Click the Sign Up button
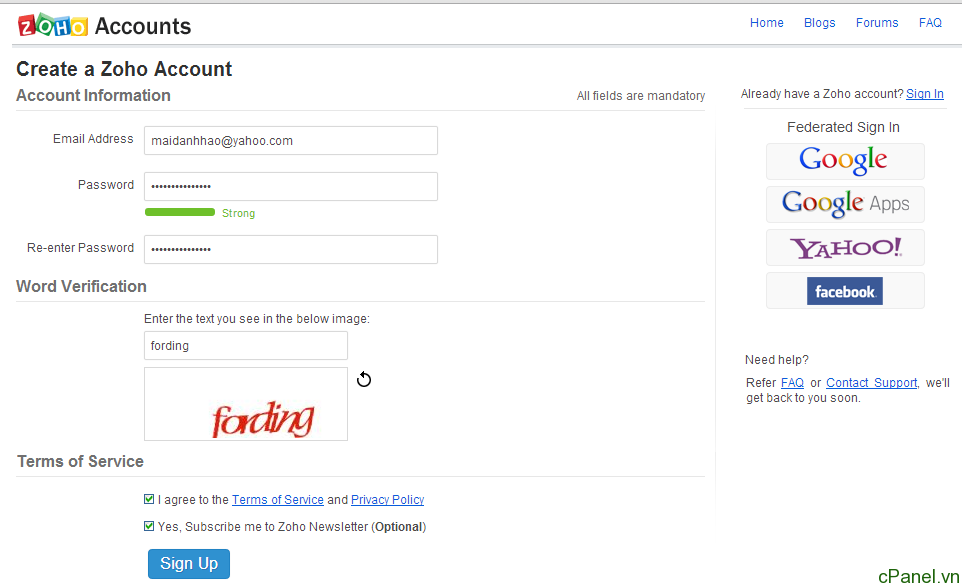Screen dimensions: 962x587 189,564
